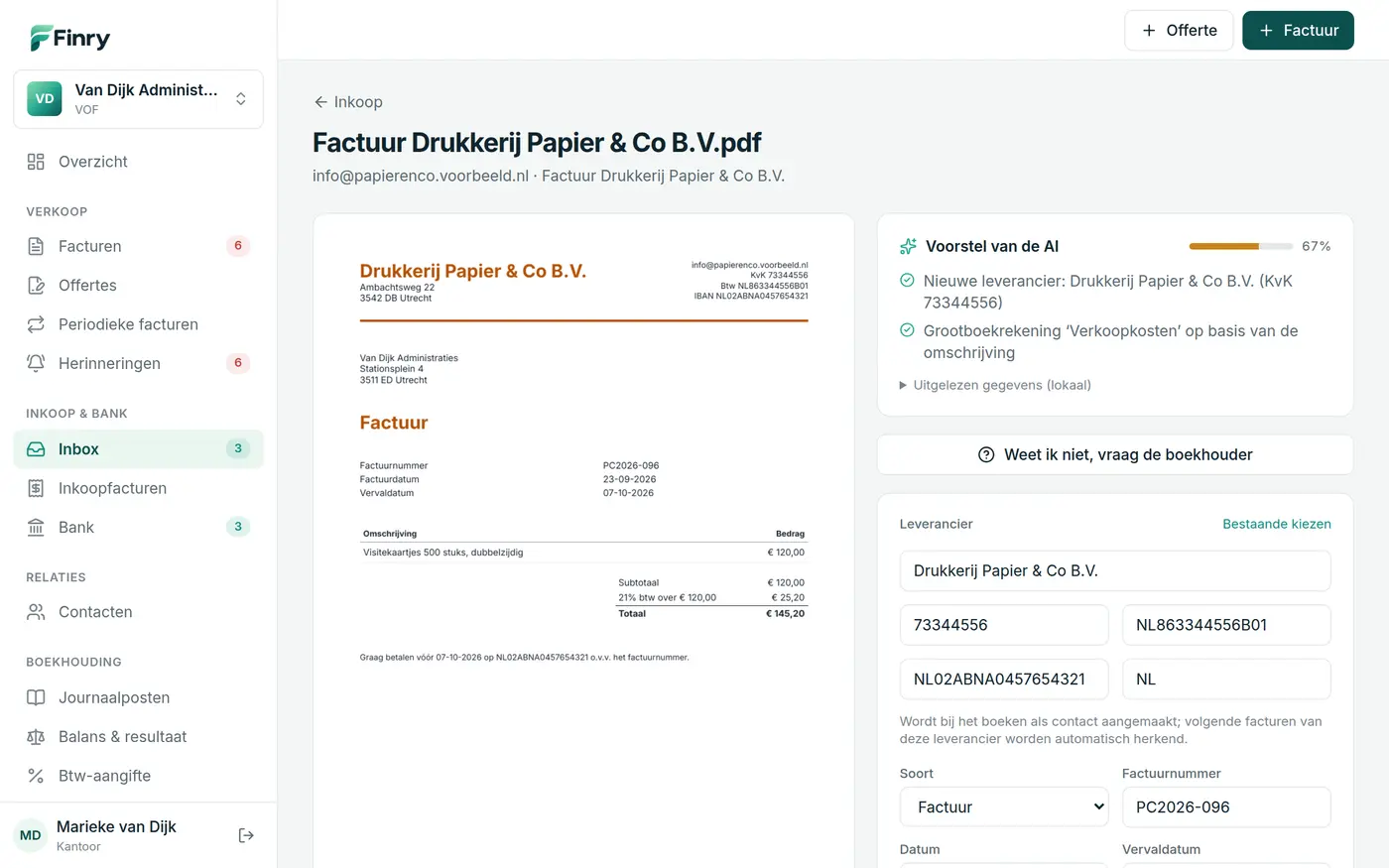Click the Totaal amount € 145,20 in preview

(785, 614)
